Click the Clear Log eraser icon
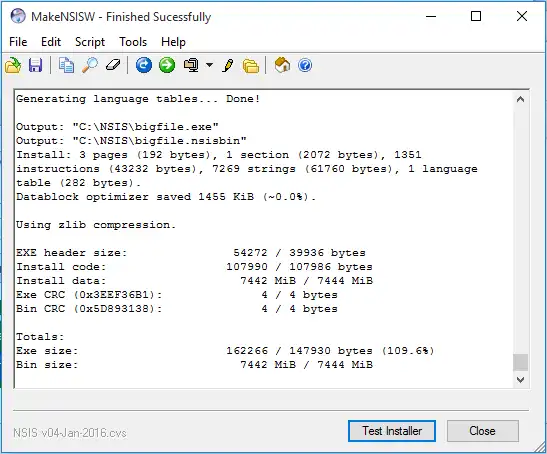Image resolution: width=547 pixels, height=454 pixels. point(113,65)
